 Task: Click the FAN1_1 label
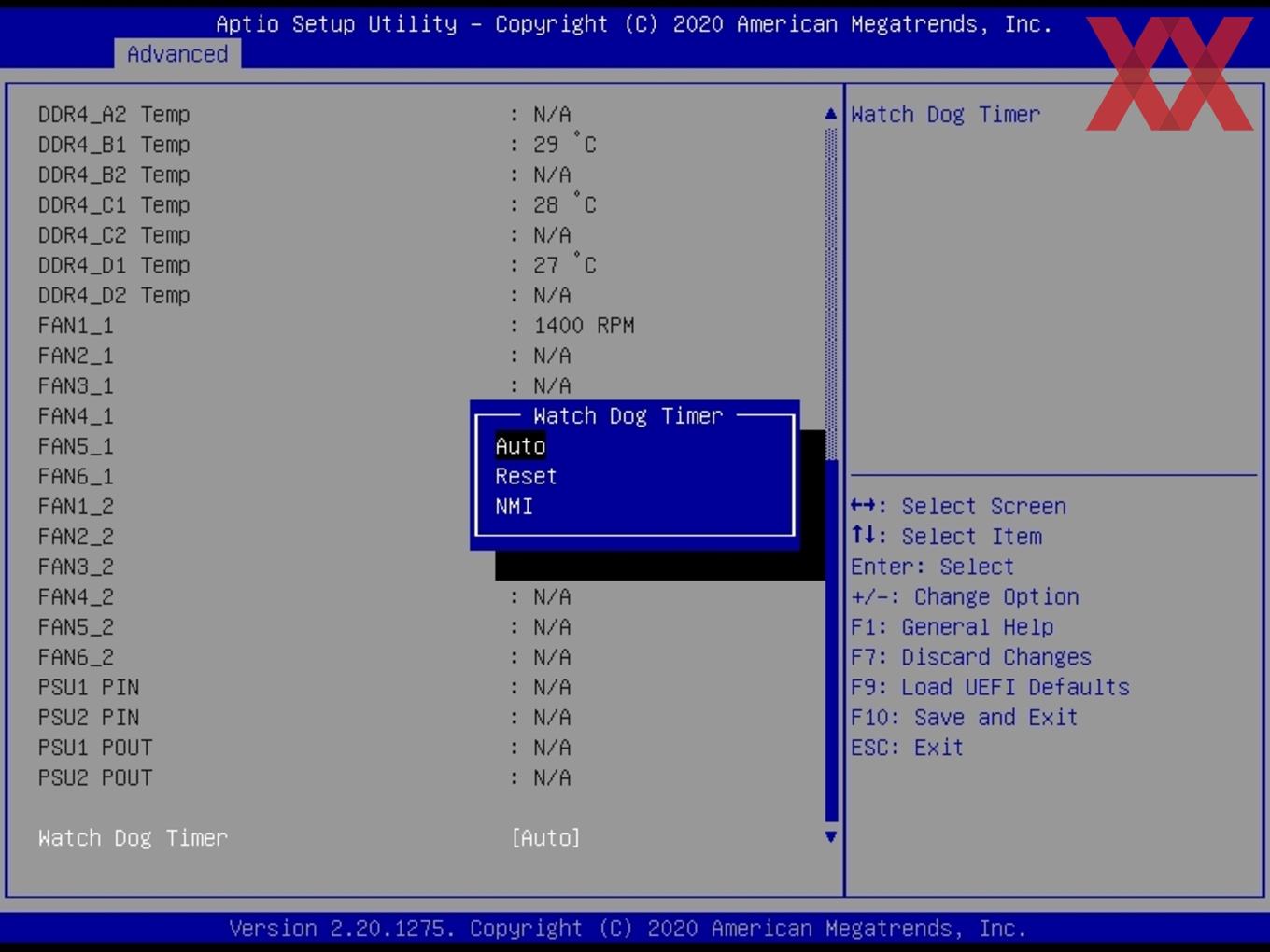pos(76,326)
